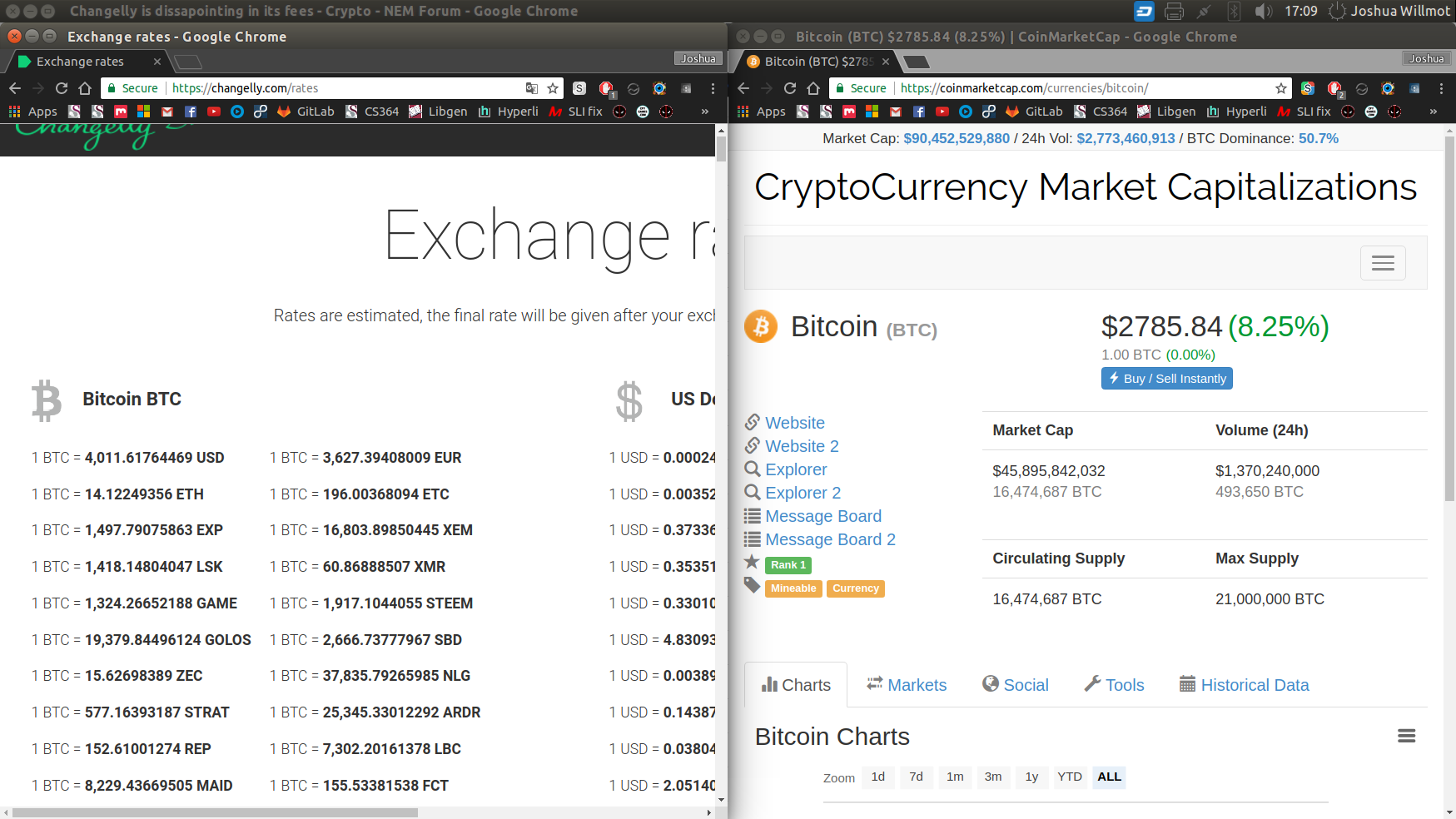Open session menu next to Joshua Willmot
The width and height of the screenshot is (1456, 819).
click(1337, 11)
